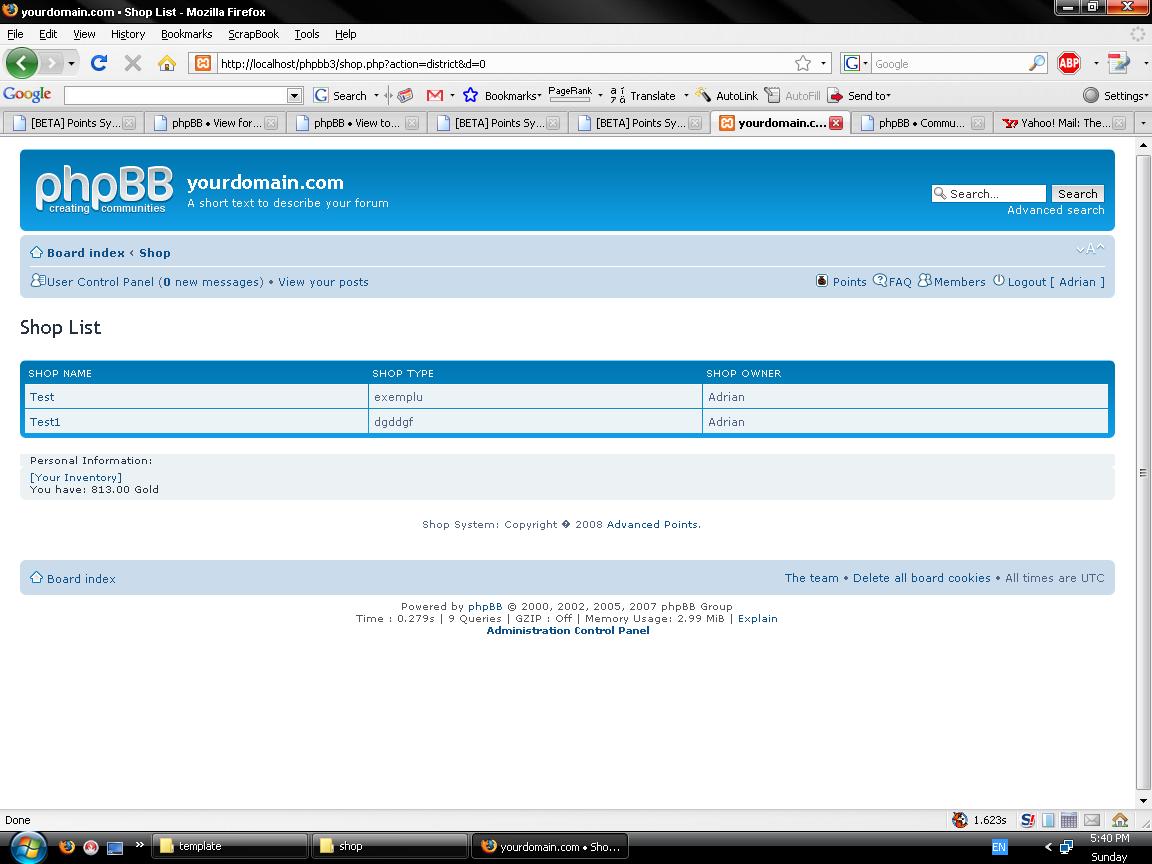
Task: Open the Gmail icon in Google Toolbar
Action: [434, 95]
